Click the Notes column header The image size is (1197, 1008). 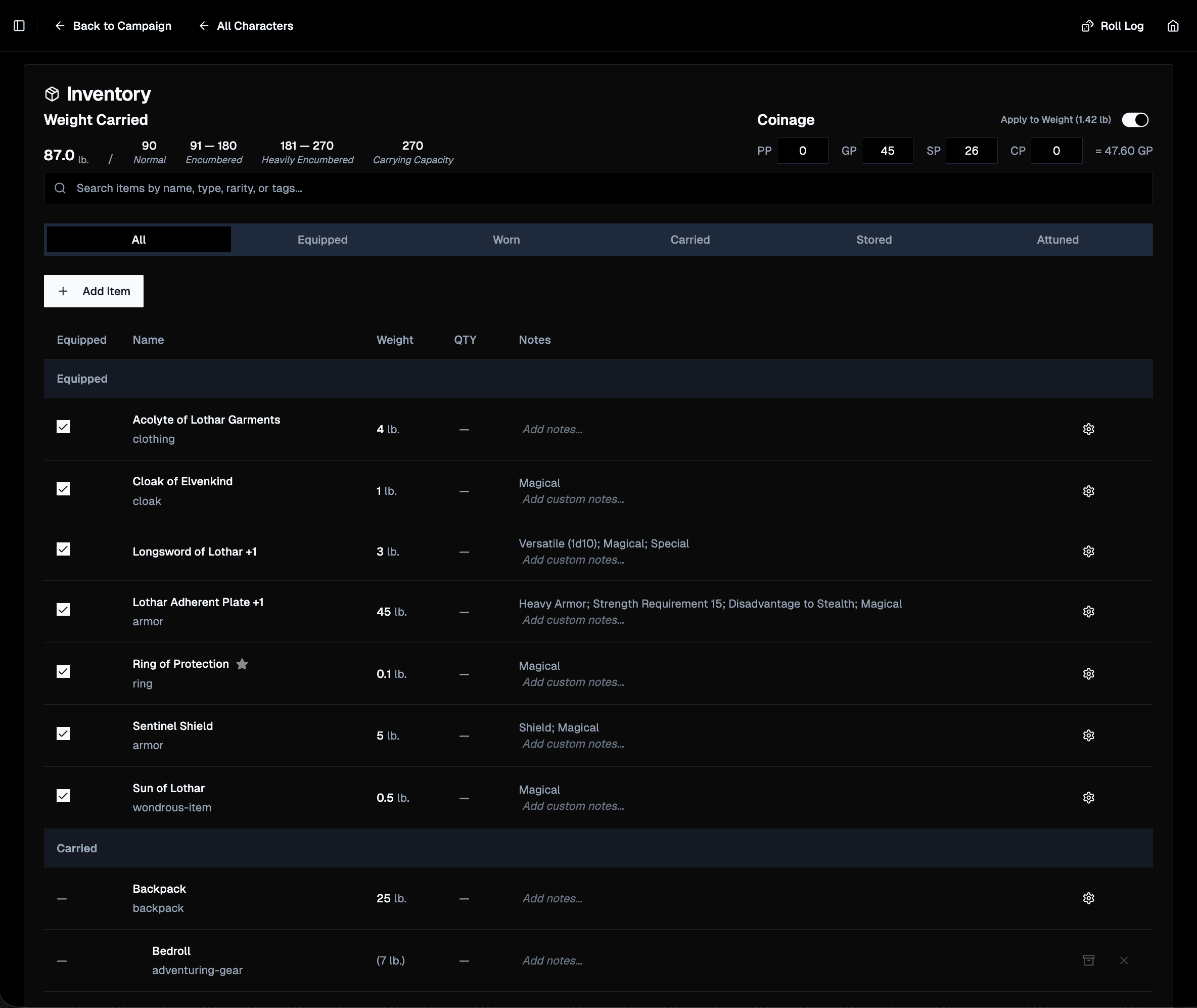point(535,340)
